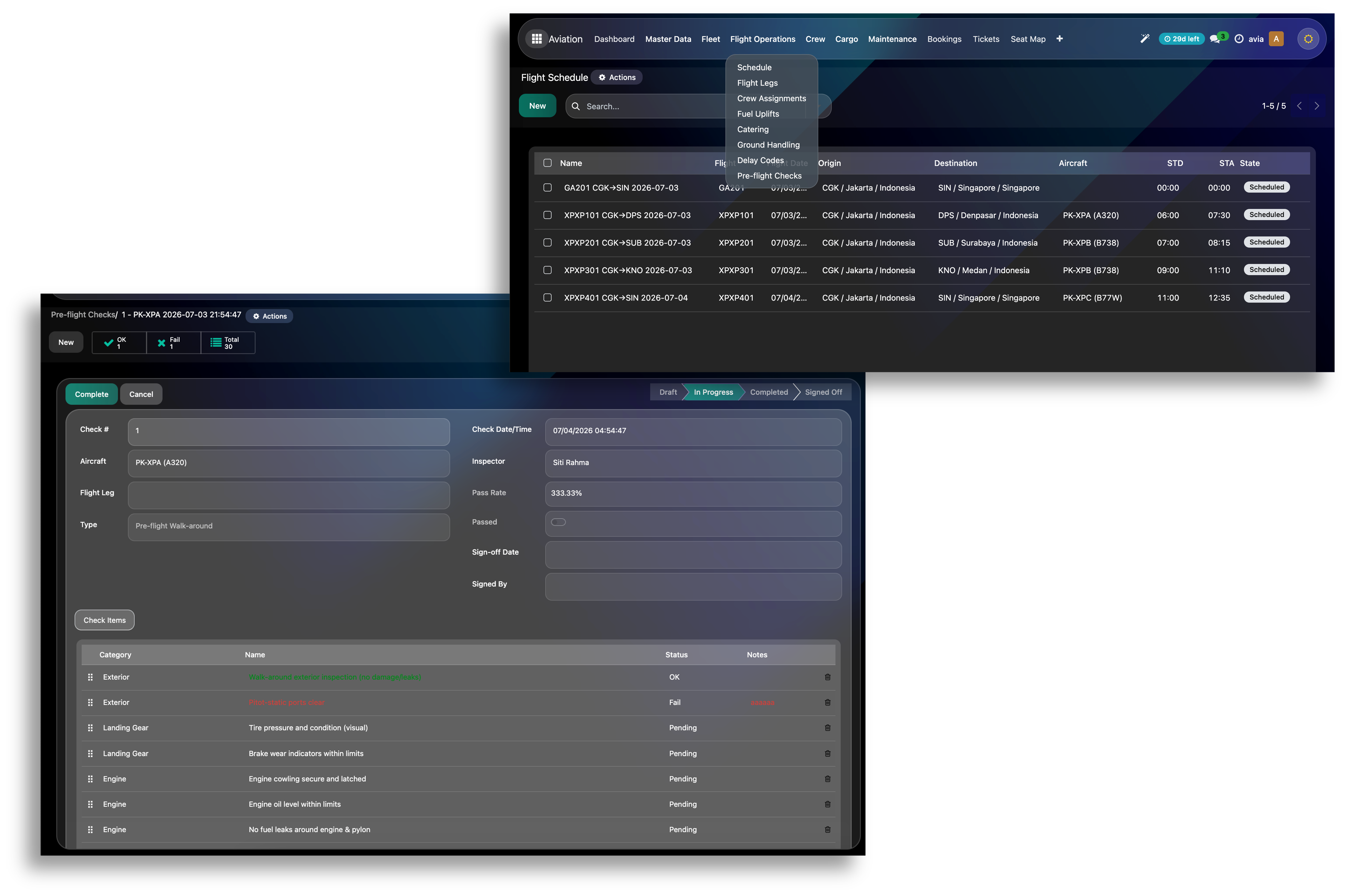Click the clock activities icon beside avia
The height and width of the screenshot is (896, 1348).
tap(1238, 39)
